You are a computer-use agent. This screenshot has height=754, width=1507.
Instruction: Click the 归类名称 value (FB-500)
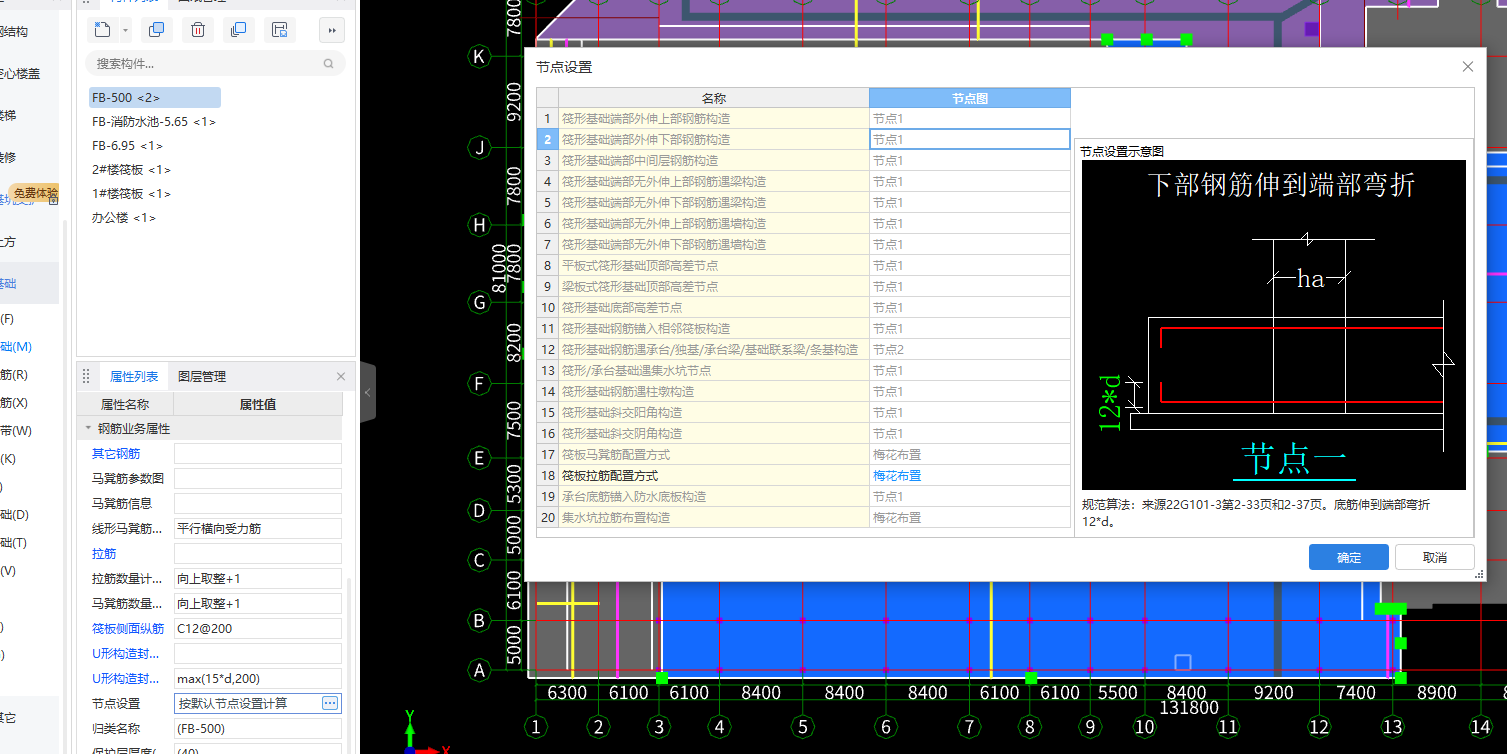pos(258,728)
